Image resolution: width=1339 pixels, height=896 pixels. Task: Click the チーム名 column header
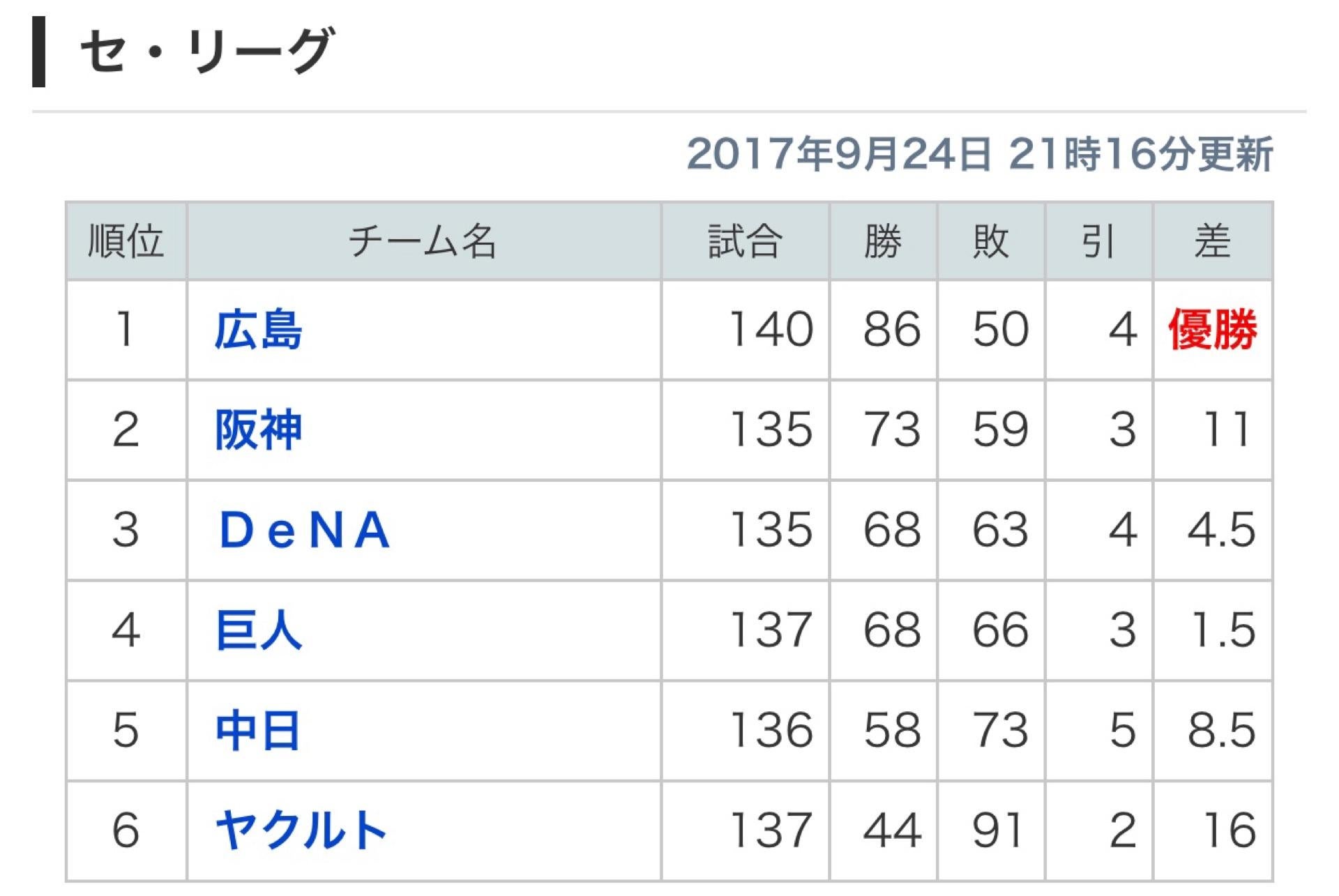(x=423, y=241)
